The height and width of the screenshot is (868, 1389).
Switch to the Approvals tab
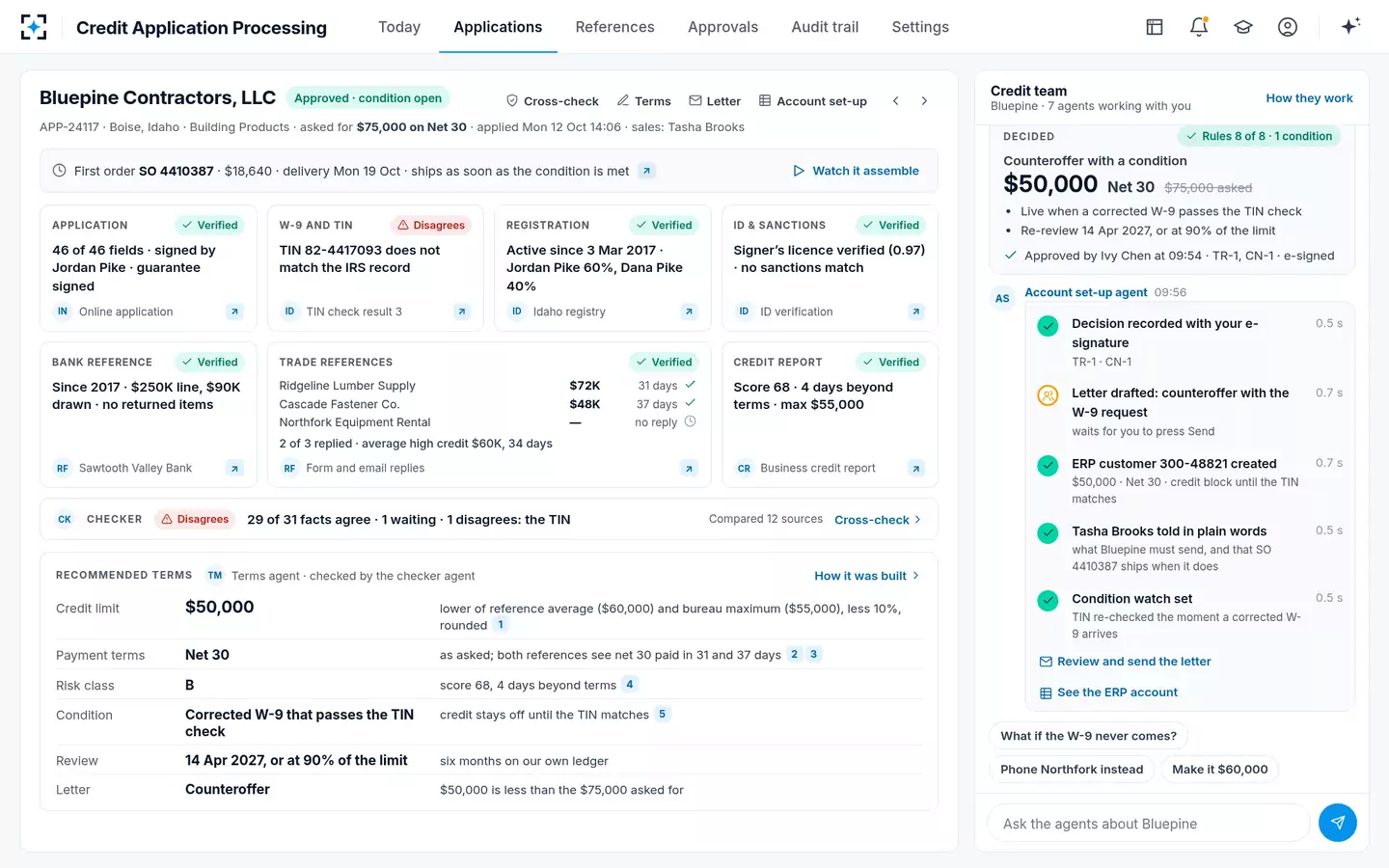[x=722, y=27]
